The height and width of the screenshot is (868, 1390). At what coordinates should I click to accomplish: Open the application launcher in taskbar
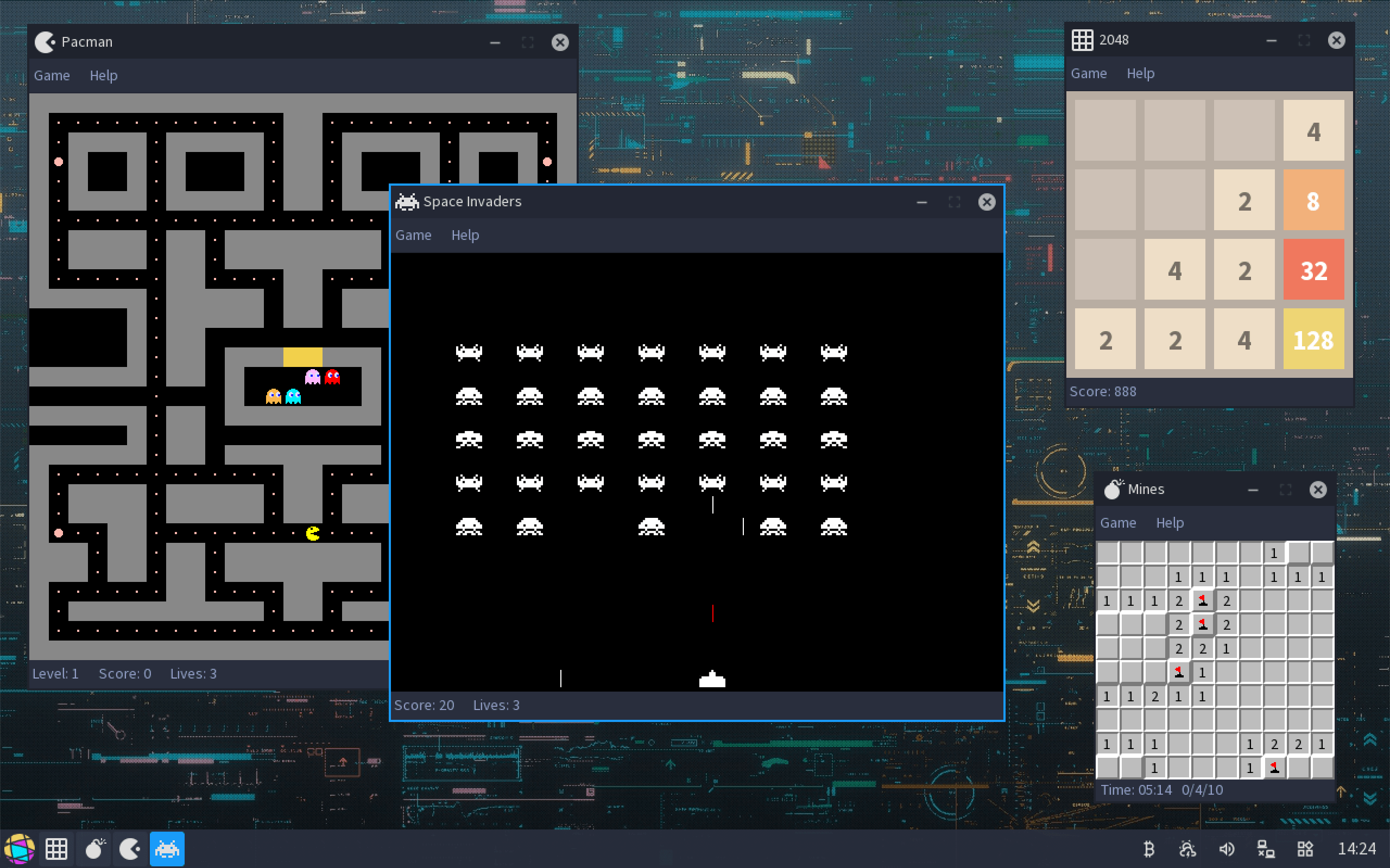click(x=20, y=849)
